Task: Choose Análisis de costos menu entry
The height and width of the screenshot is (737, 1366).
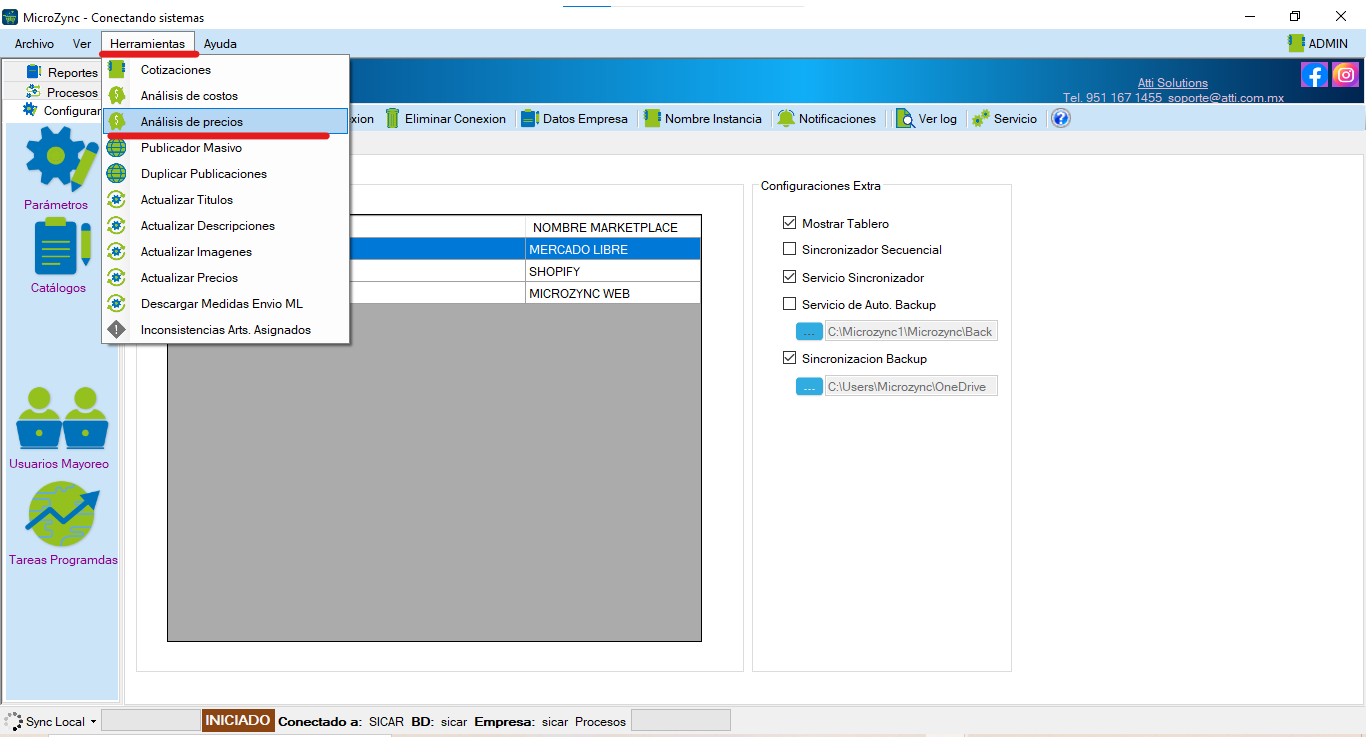Action: (x=225, y=96)
